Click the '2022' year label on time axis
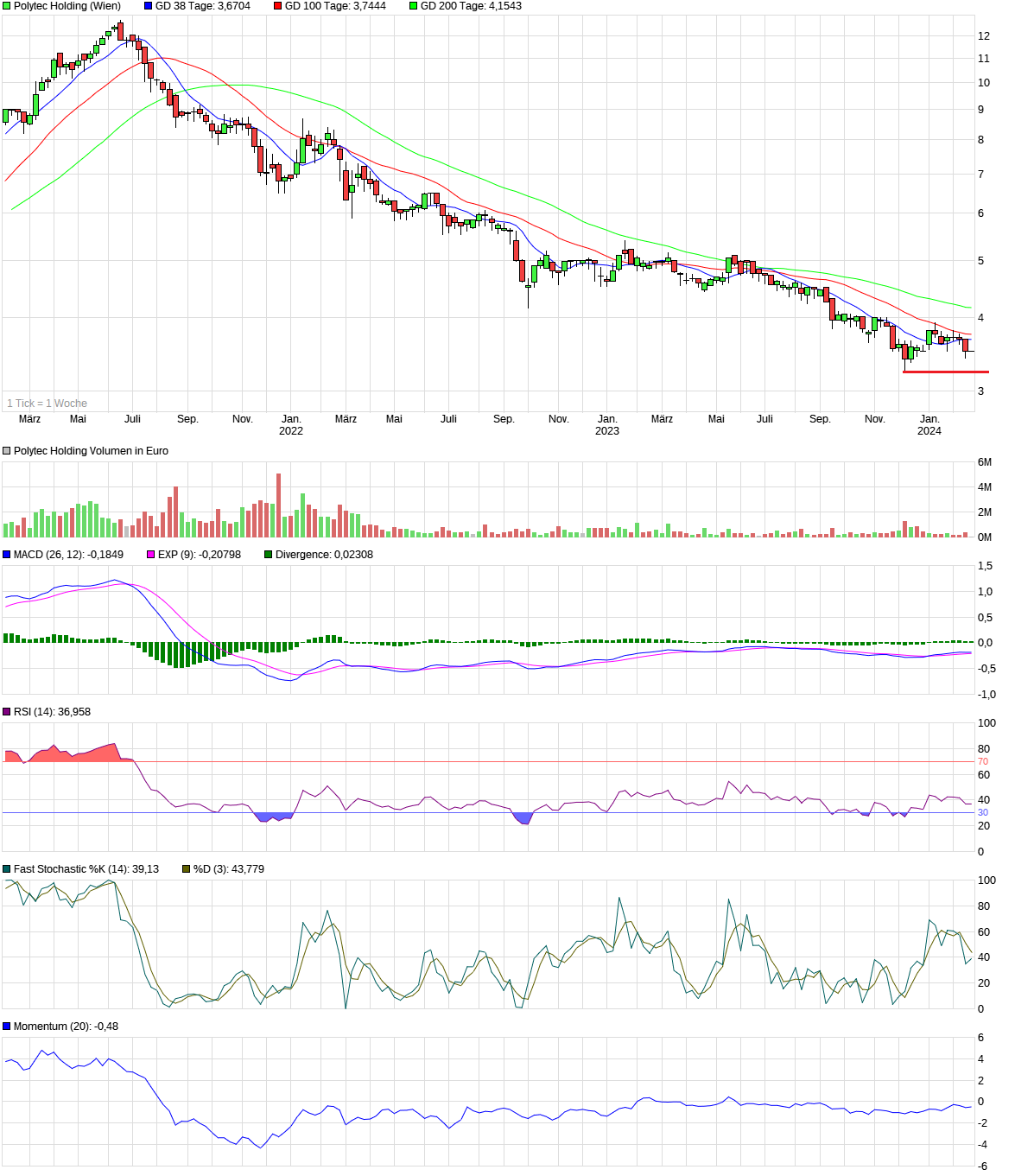The image size is (1015, 1176). (291, 431)
